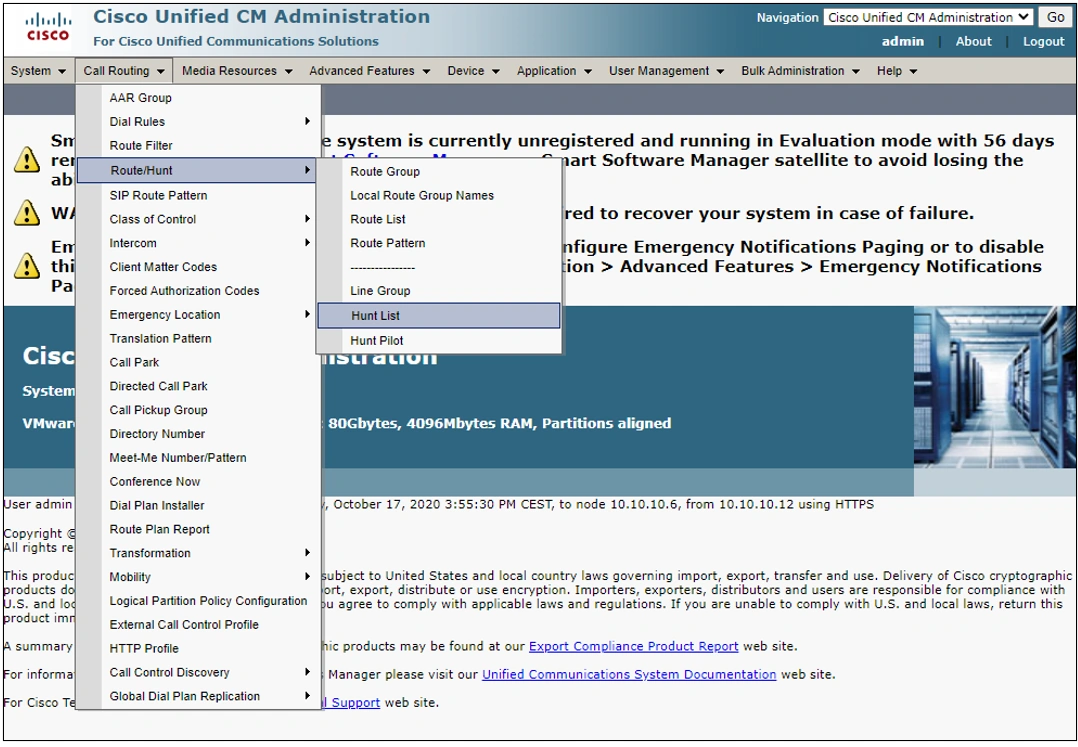The width and height of the screenshot is (1078, 747).
Task: Select Forced Authorization Codes entry
Action: tap(197, 291)
